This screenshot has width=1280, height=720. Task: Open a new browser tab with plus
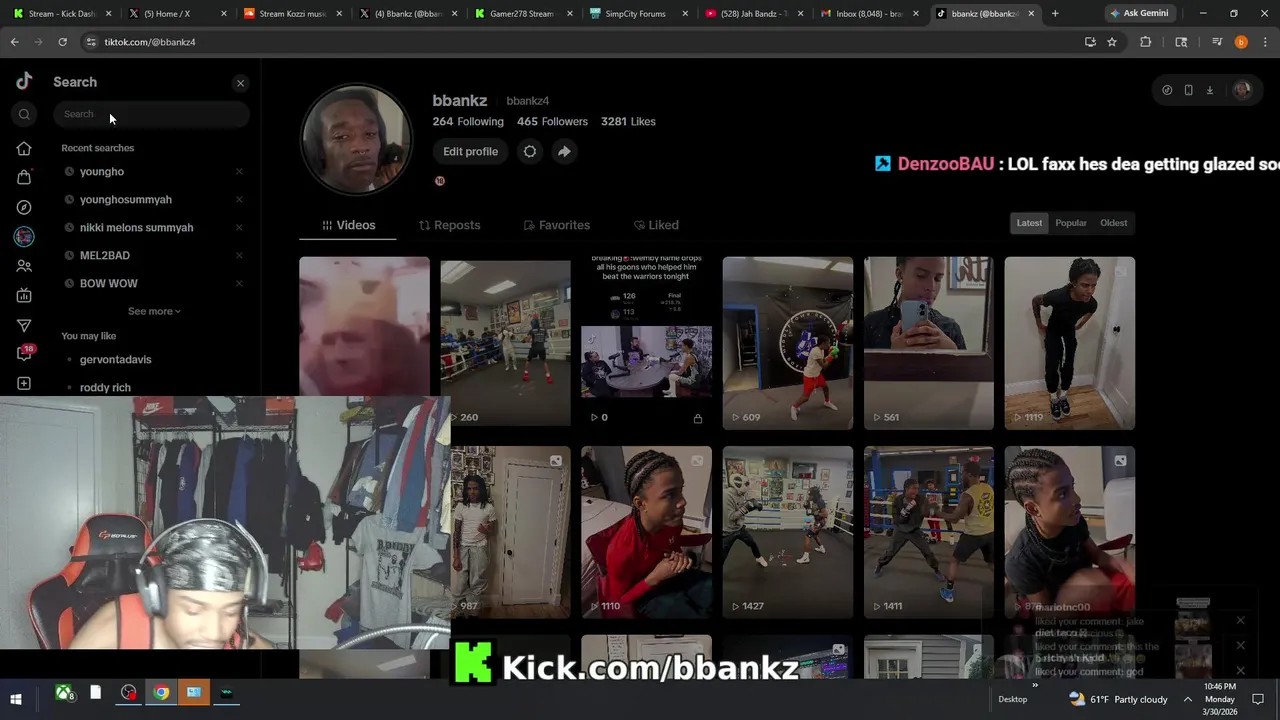(x=1055, y=13)
